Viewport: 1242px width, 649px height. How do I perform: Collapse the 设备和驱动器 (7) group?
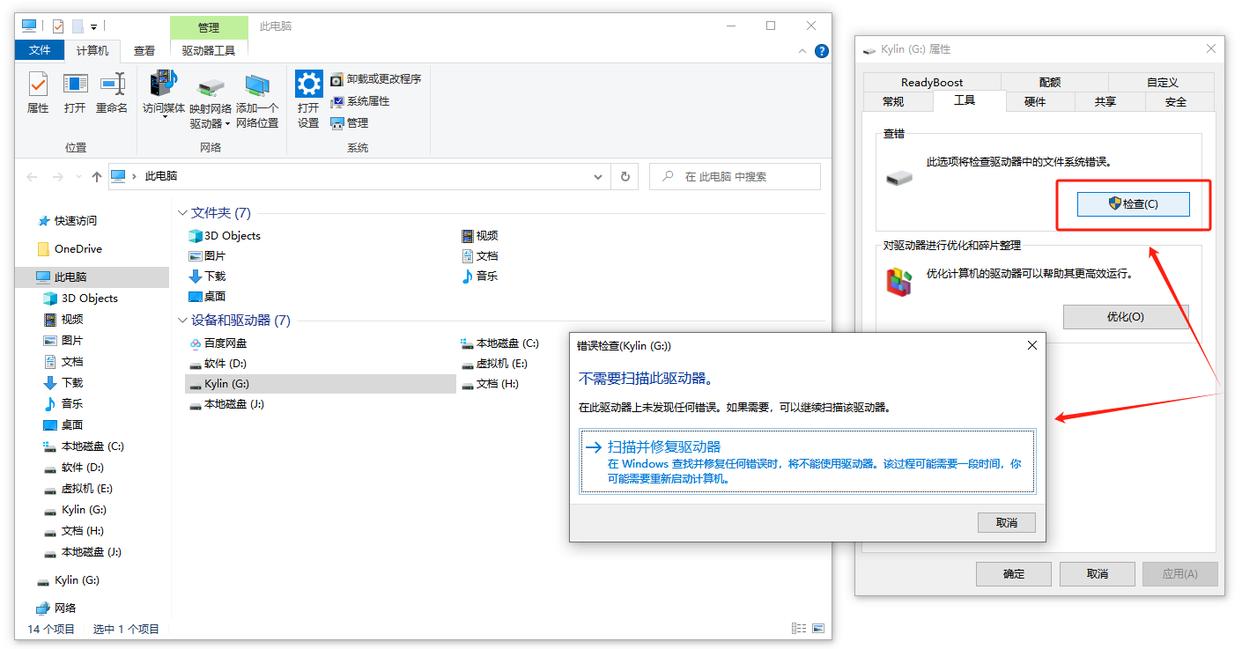coord(183,321)
